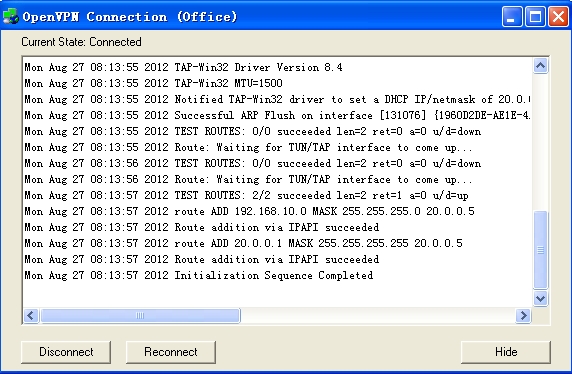This screenshot has width=572, height=374.
Task: Maximize the OpenVPN Connection window
Action: click(x=535, y=17)
